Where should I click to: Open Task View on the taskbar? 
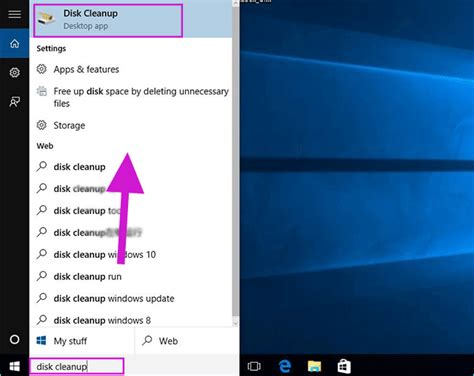coord(254,366)
